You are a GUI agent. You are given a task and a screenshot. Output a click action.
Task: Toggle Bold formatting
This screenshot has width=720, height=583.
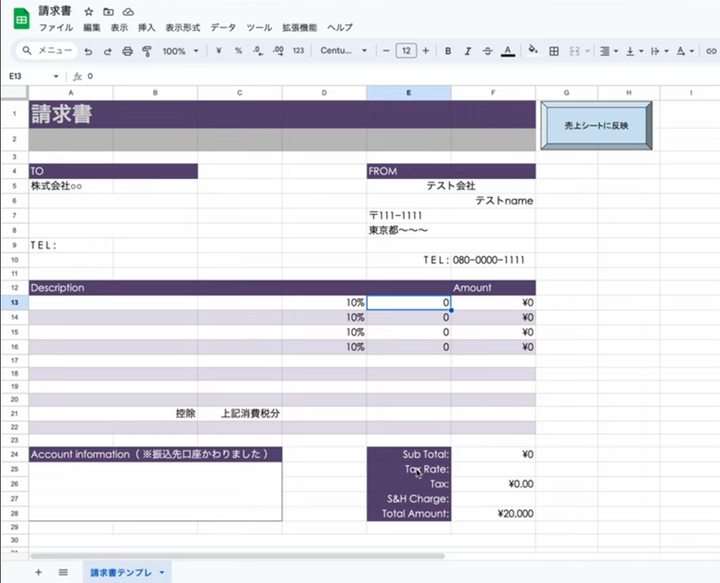coord(448,51)
